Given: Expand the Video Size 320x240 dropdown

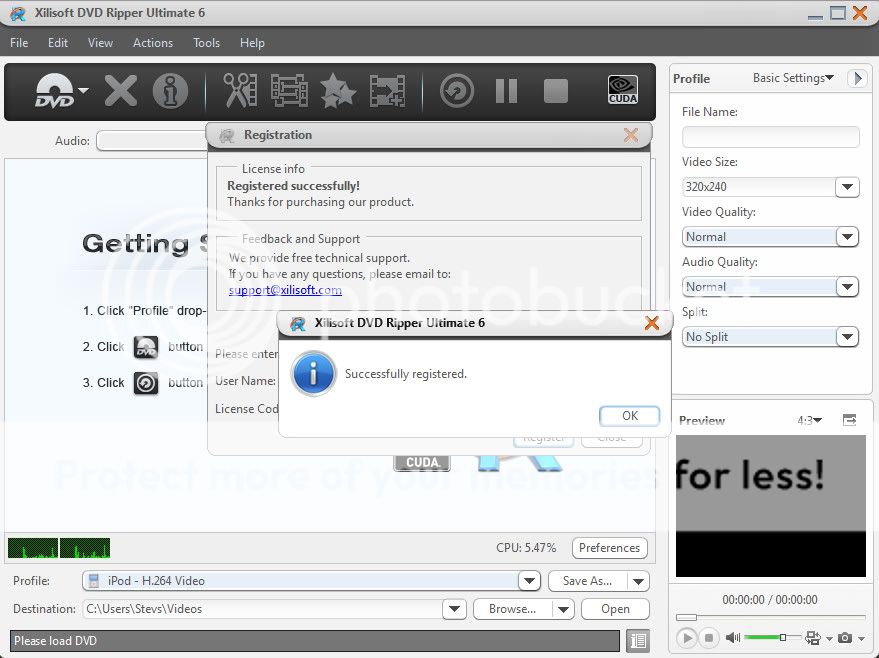Looking at the screenshot, I should 847,187.
